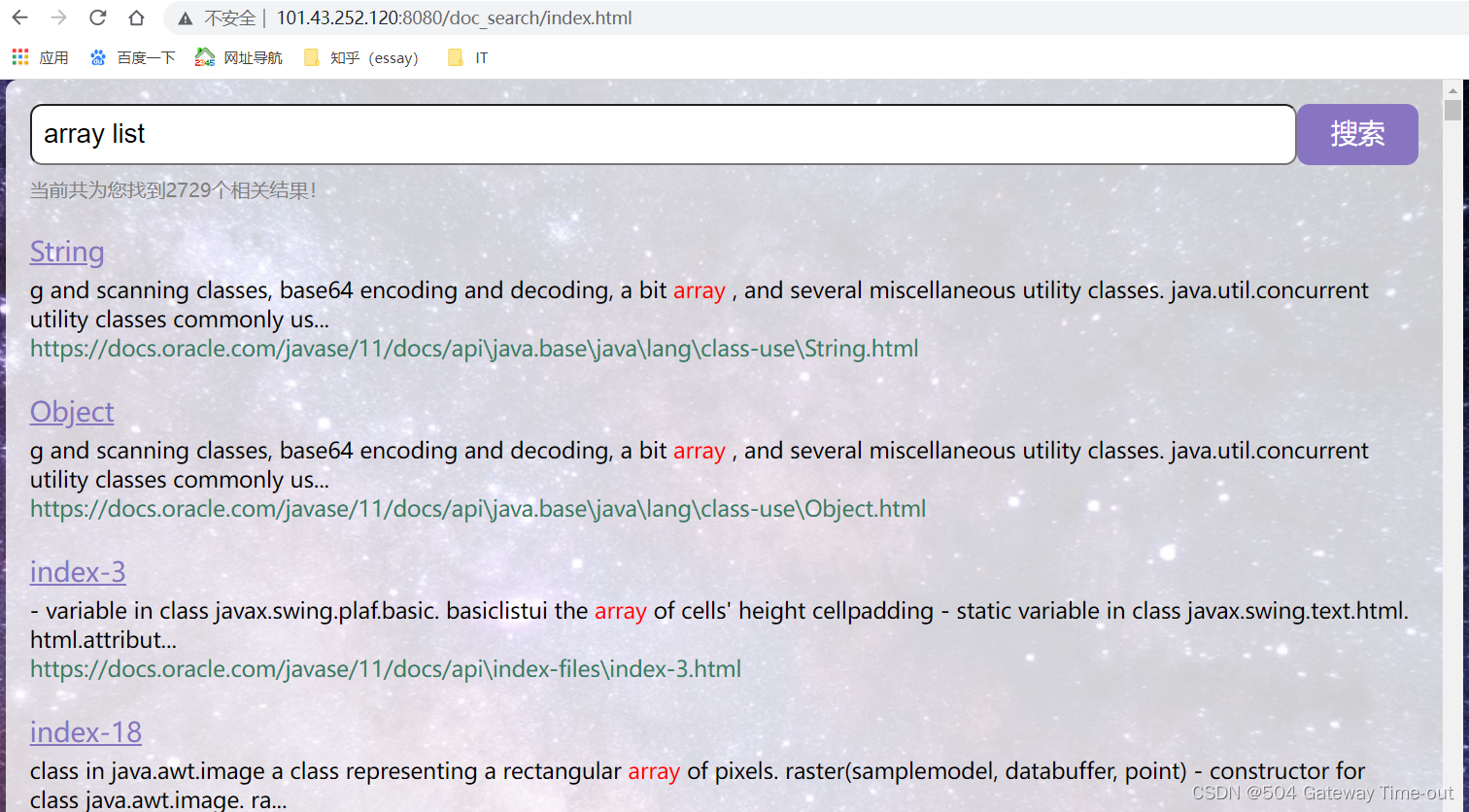The image size is (1469, 812).
Task: Click the '当前共为您找到2729个相关结果' text
Action: click(x=173, y=190)
